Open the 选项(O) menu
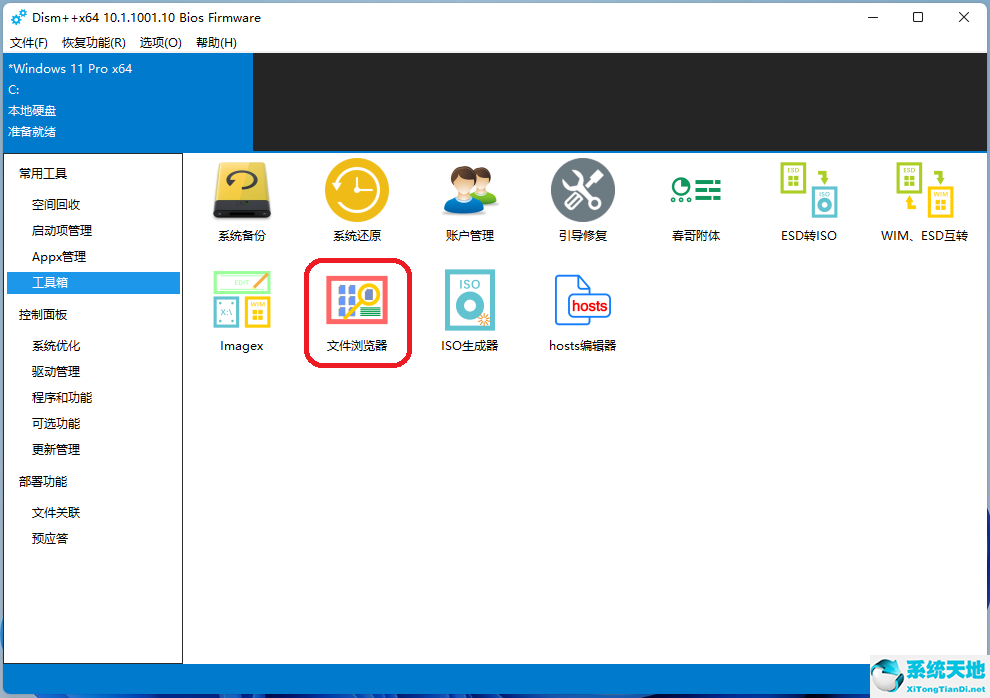Viewport: 990px width, 698px height. tap(159, 42)
